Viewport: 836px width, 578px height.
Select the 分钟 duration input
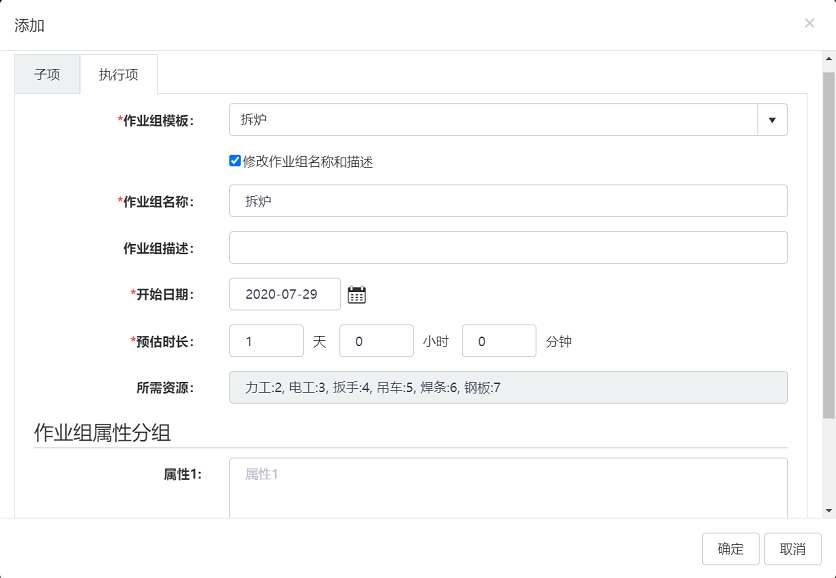498,341
